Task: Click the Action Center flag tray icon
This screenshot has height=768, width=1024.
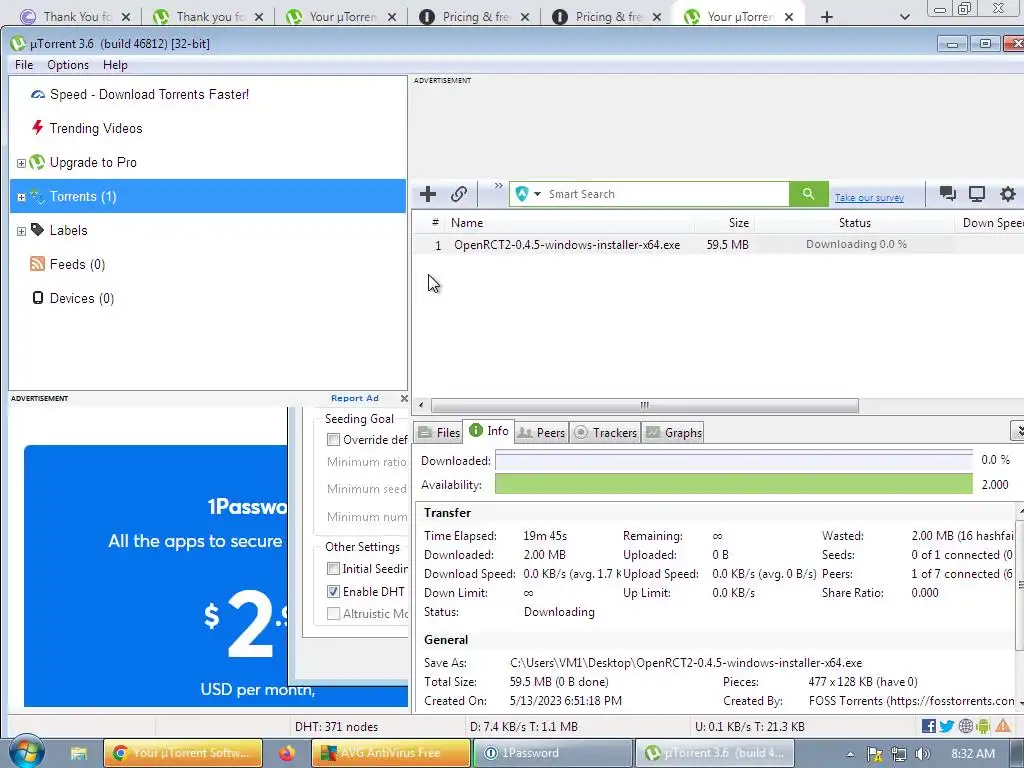Action: (875, 754)
